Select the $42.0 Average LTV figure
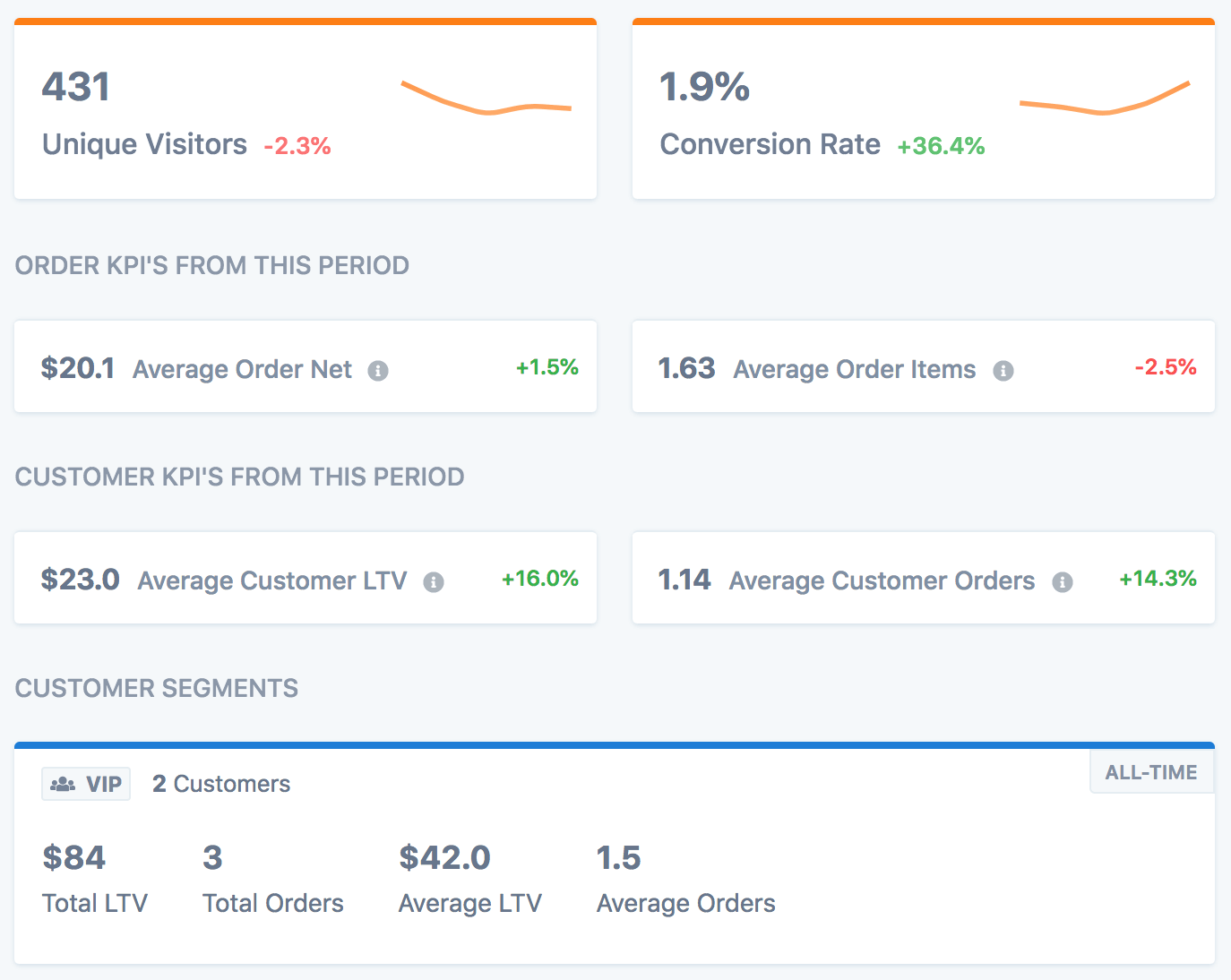Image resolution: width=1231 pixels, height=980 pixels. click(444, 858)
